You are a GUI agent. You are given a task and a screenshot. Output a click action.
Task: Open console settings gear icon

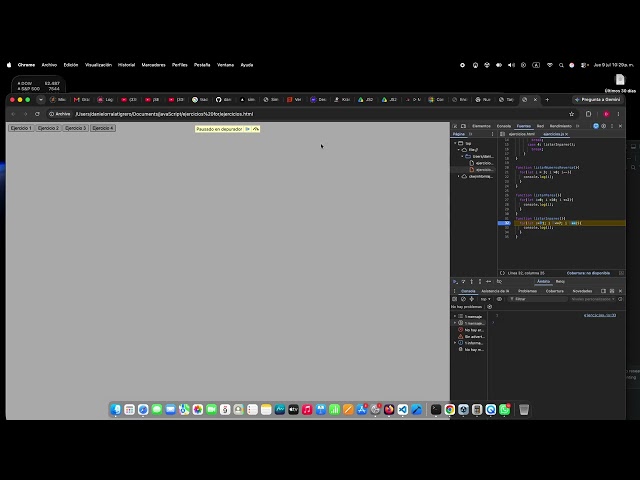coord(620,299)
